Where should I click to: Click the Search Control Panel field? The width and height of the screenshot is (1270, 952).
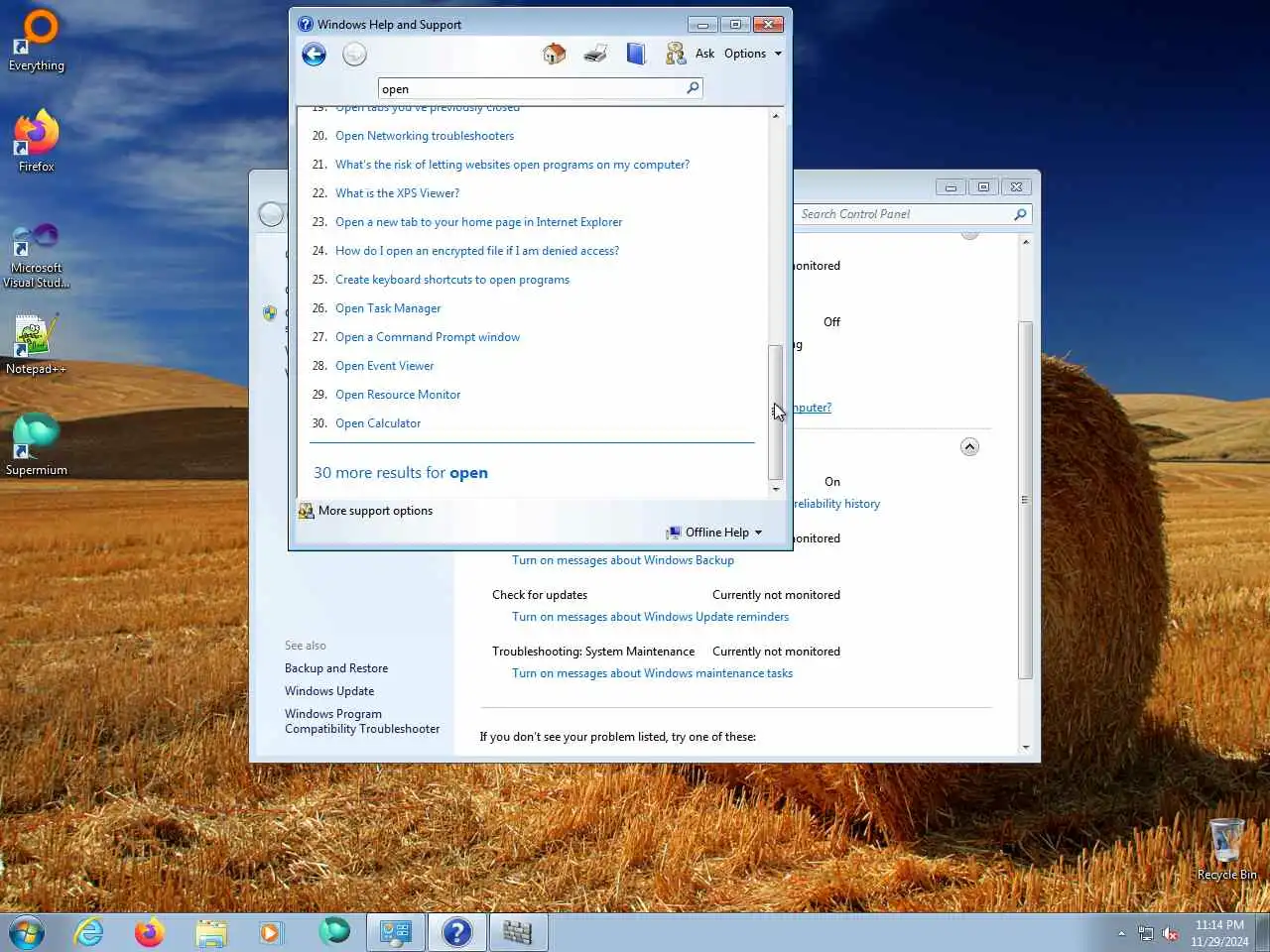(x=904, y=214)
